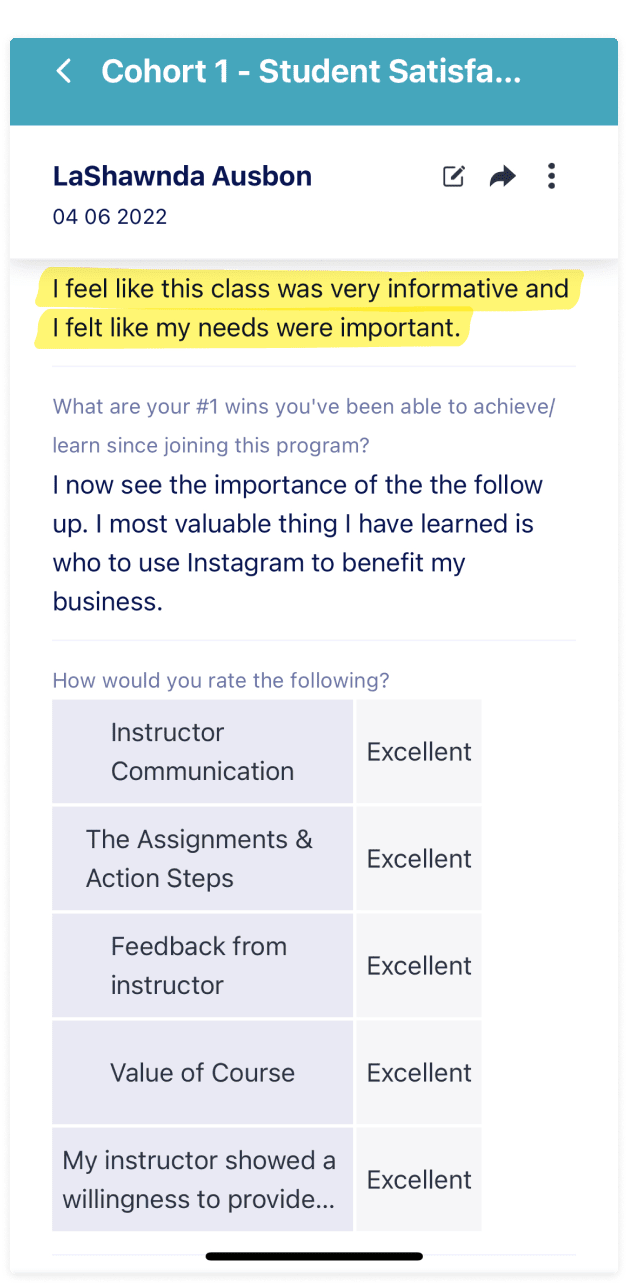Screen dimensions: 631x1283
Task: Tap the #1 wins question label
Action: click(303, 425)
